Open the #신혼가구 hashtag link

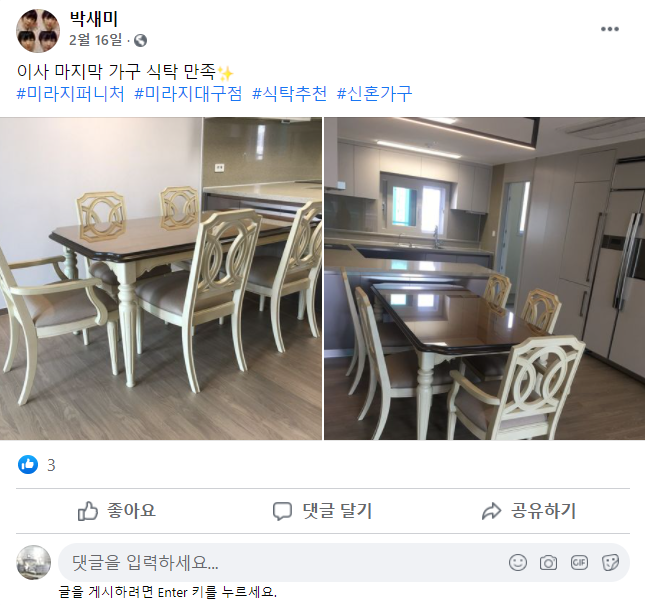(x=374, y=94)
